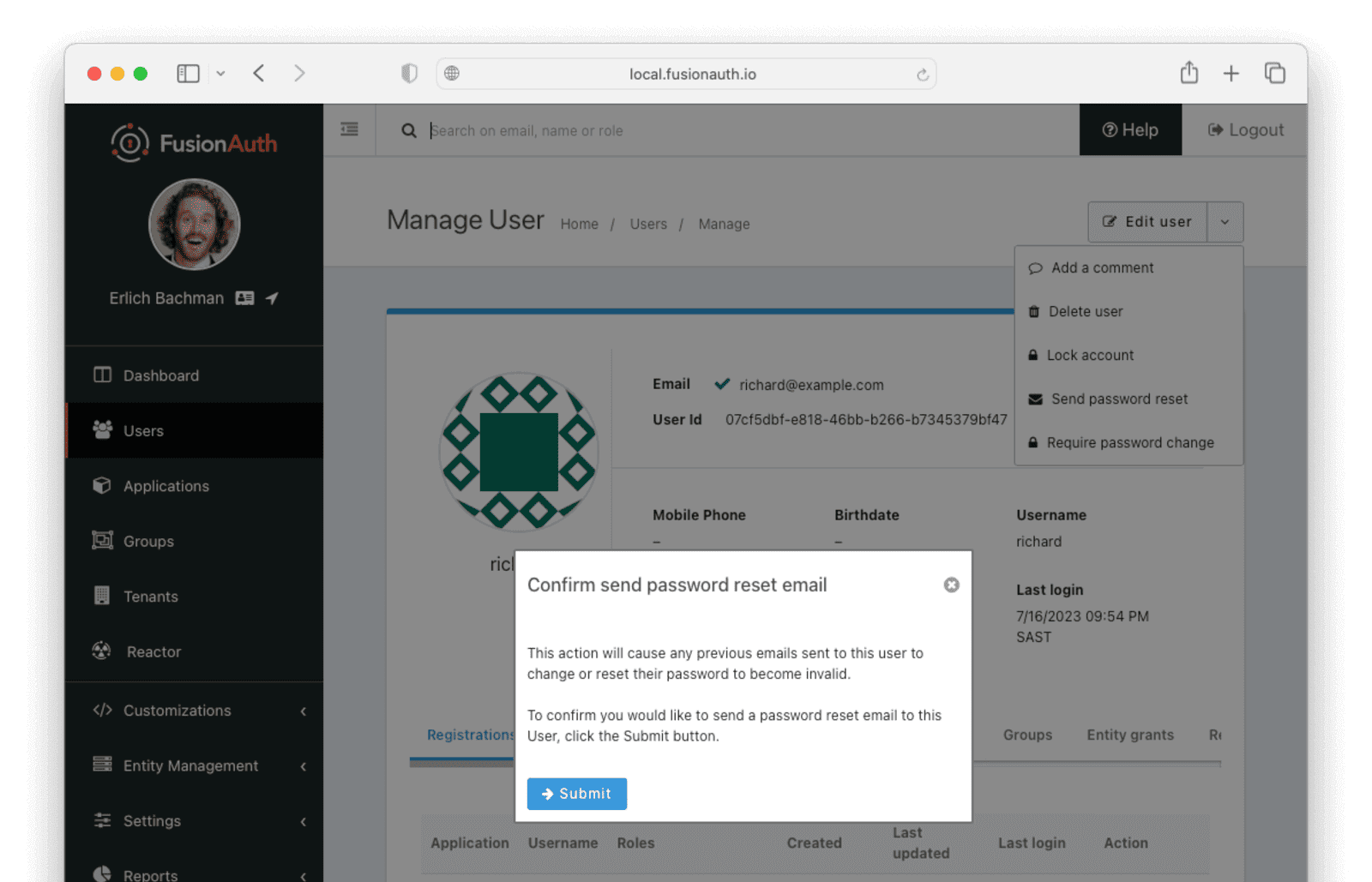The height and width of the screenshot is (882, 1372).
Task: Switch to Entity grants tab
Action: point(1130,735)
